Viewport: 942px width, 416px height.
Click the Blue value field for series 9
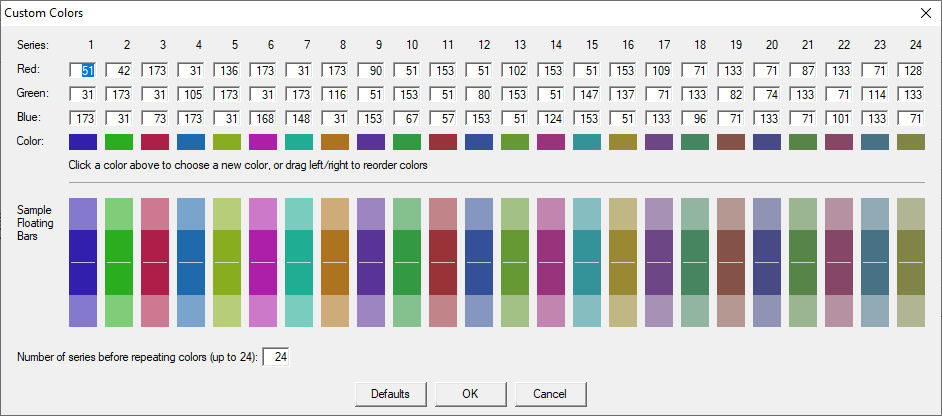pos(372,118)
